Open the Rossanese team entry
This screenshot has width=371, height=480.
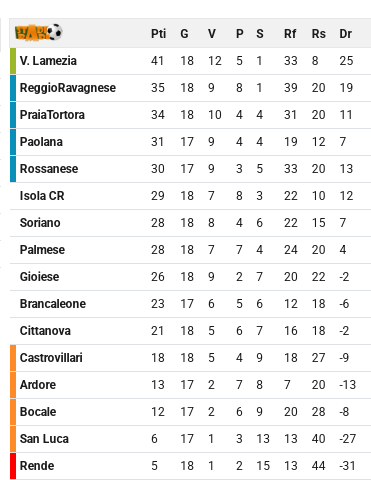coord(49,169)
